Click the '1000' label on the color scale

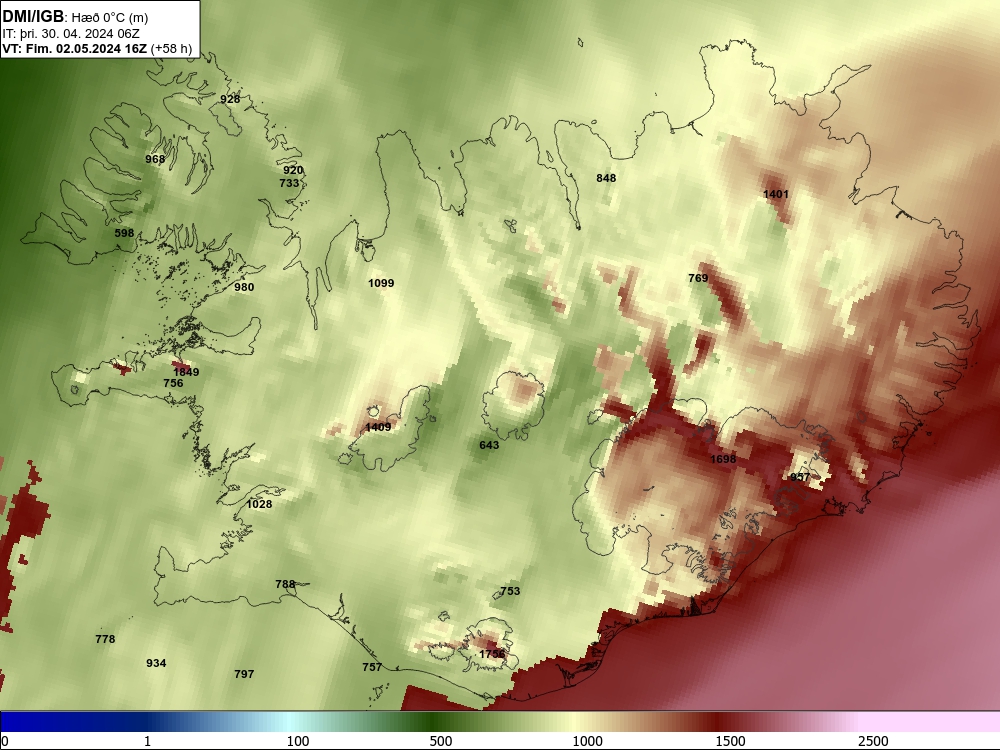[x=587, y=741]
